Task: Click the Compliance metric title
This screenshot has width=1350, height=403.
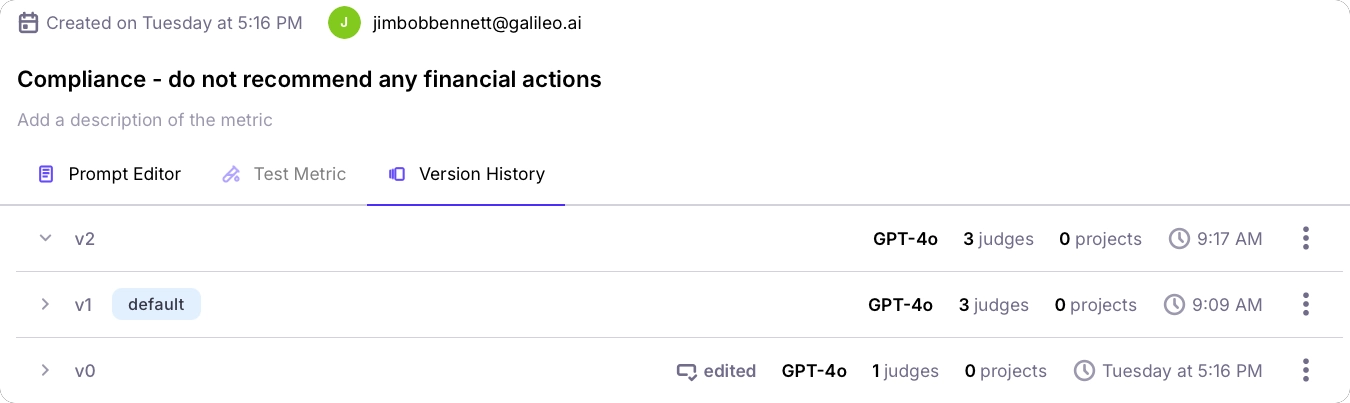Action: point(309,78)
